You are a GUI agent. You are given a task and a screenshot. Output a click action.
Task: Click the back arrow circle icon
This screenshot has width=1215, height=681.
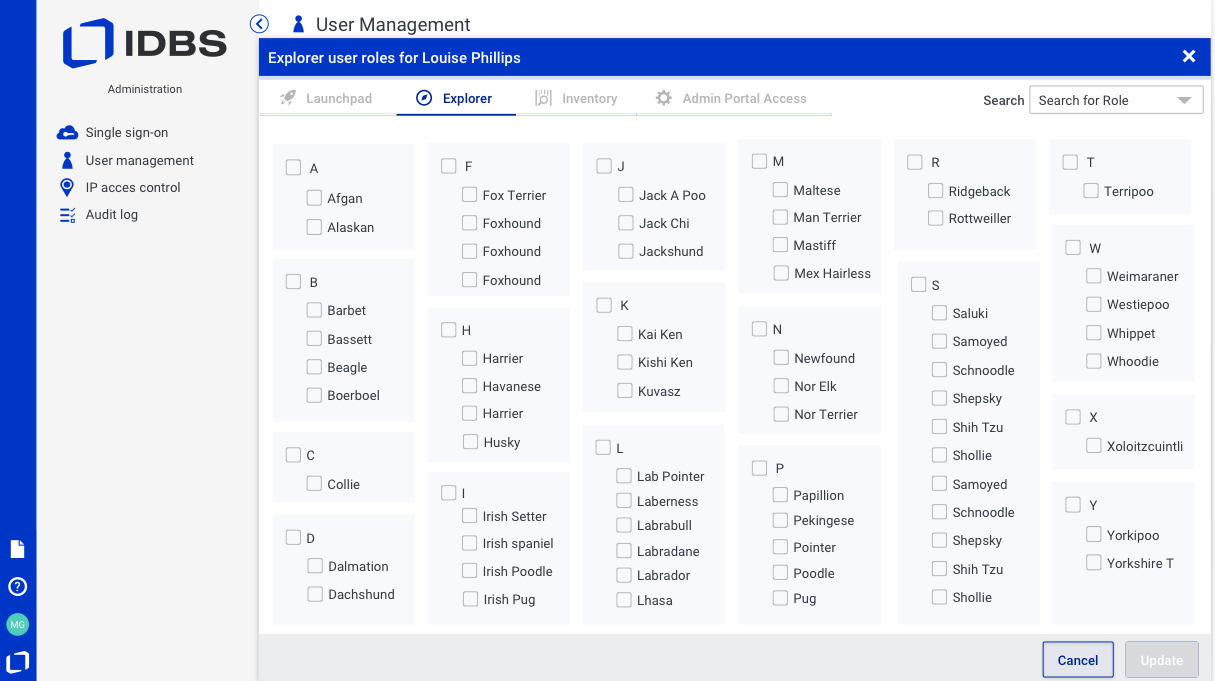(260, 24)
